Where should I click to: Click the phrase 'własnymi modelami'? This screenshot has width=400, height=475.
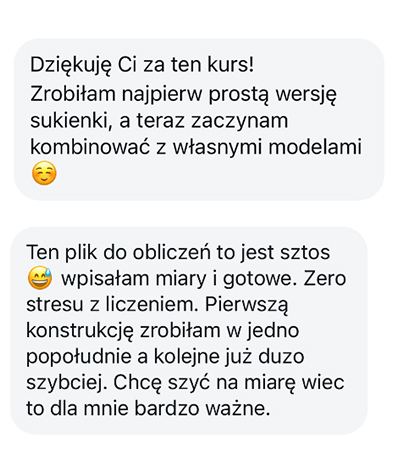click(x=267, y=147)
